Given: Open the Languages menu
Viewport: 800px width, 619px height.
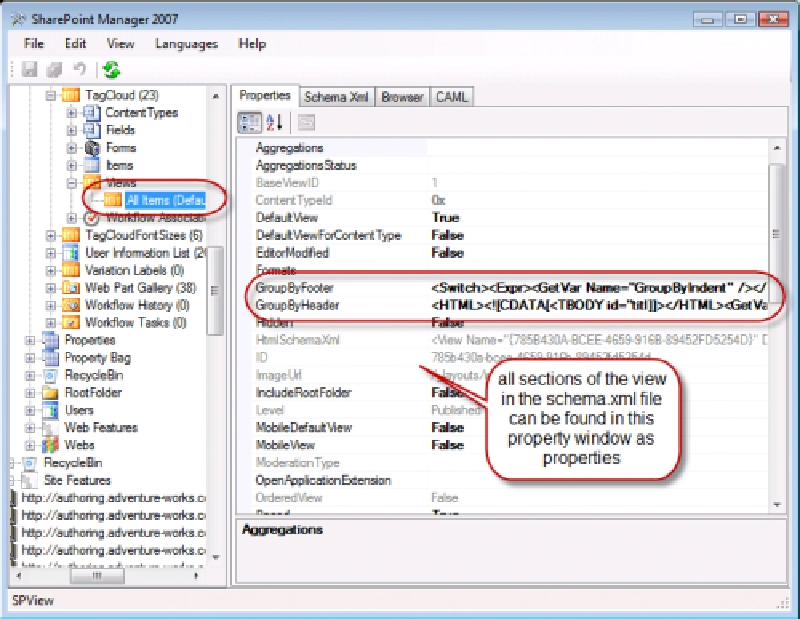Looking at the screenshot, I should (x=186, y=44).
